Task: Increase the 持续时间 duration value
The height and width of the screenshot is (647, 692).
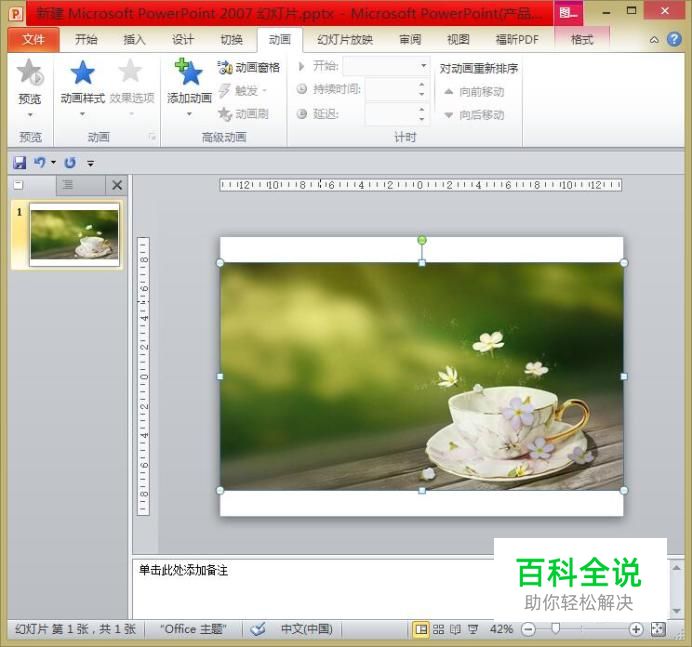Action: [422, 84]
